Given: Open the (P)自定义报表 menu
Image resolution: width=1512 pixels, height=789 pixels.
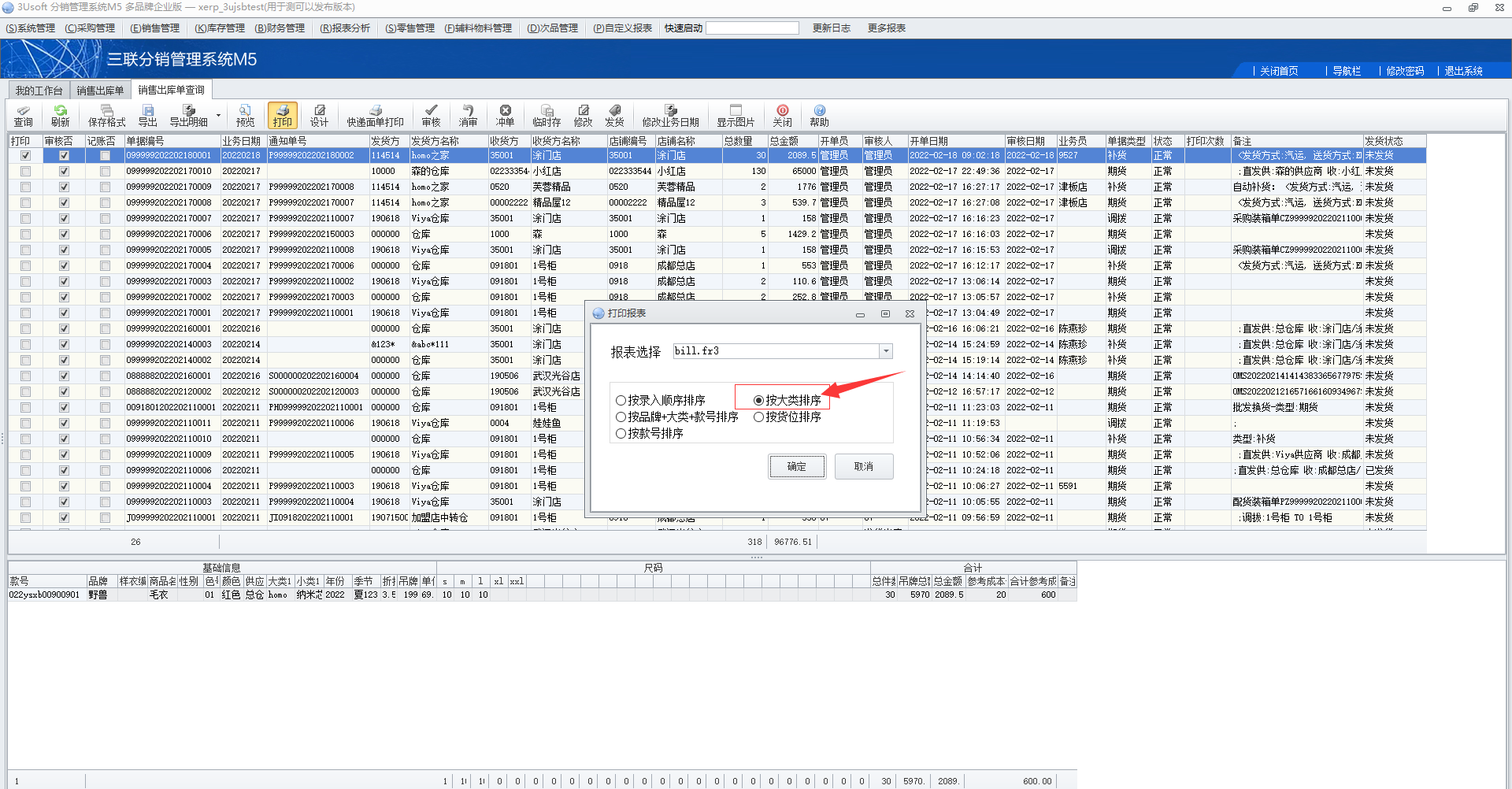Looking at the screenshot, I should (622, 28).
